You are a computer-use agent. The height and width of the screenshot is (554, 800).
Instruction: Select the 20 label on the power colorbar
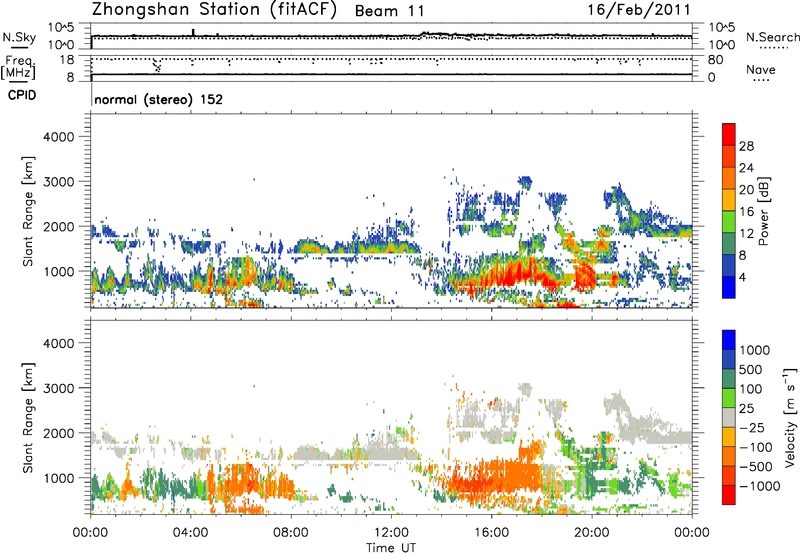[746, 190]
